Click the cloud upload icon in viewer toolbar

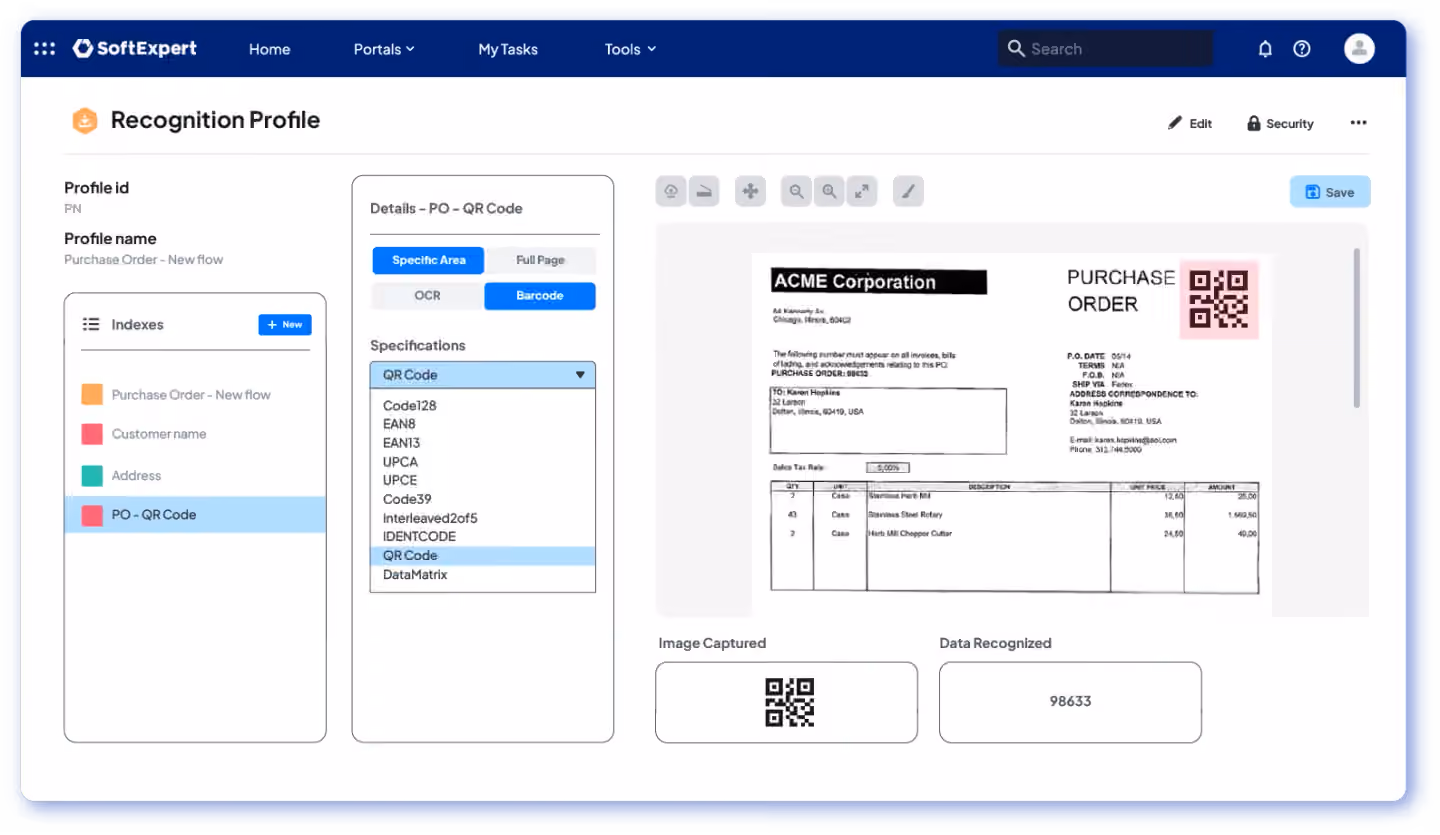pyautogui.click(x=671, y=191)
